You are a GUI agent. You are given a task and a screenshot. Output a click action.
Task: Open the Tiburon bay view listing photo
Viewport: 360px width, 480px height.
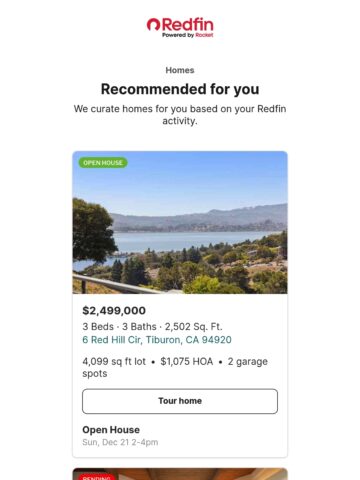(180, 222)
